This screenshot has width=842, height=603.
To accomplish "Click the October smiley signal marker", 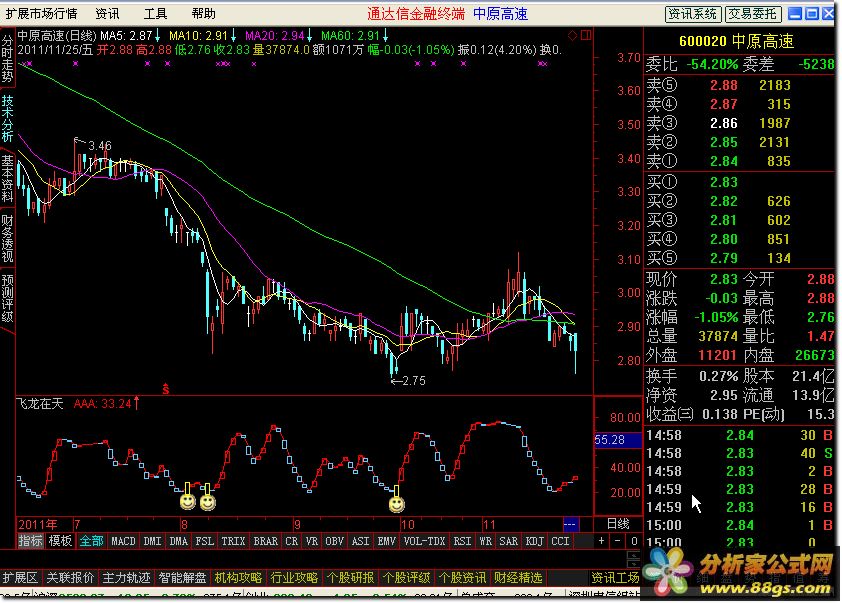I will 396,504.
